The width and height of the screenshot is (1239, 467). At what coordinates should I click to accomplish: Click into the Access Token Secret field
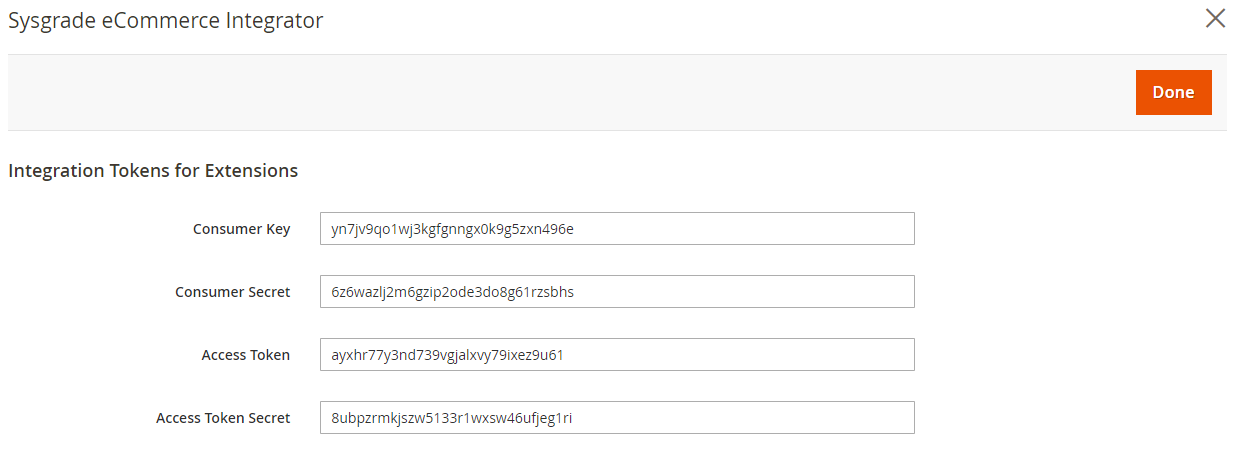tap(617, 417)
